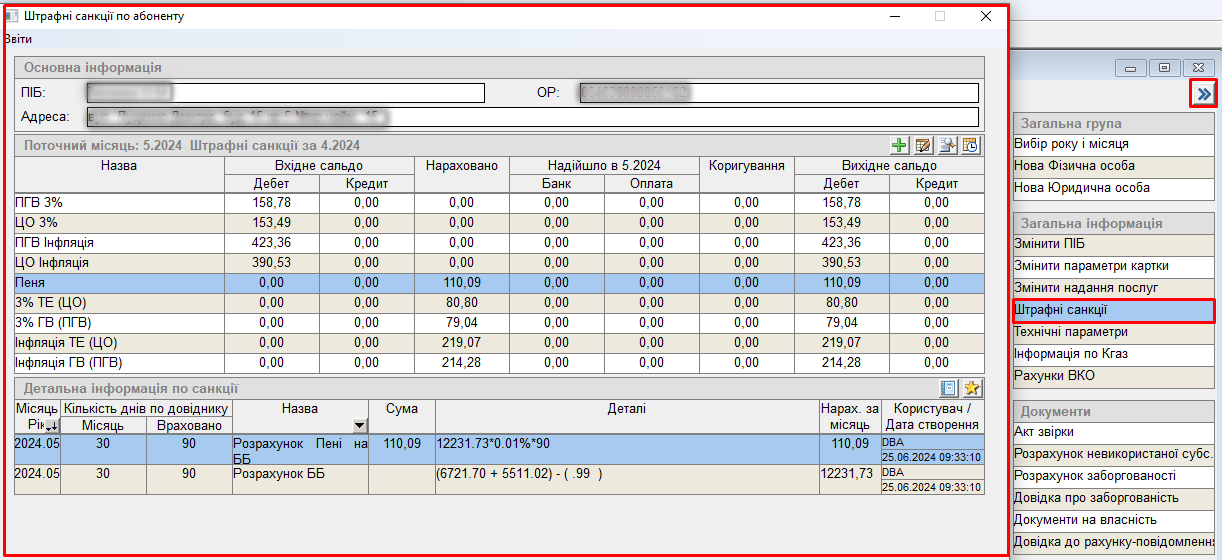
Task: Click the detail list icon beside the star
Action: [949, 389]
